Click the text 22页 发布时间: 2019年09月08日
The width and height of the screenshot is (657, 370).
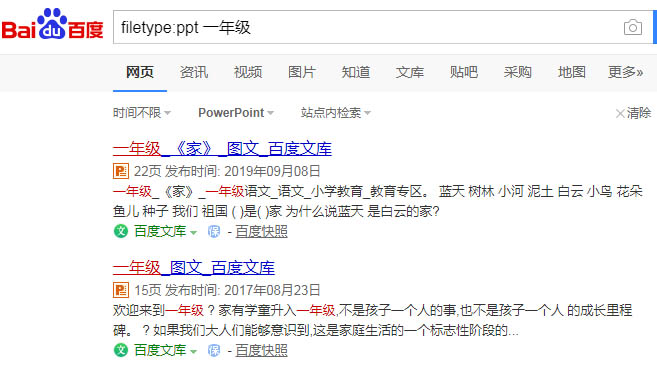pyautogui.click(x=227, y=171)
